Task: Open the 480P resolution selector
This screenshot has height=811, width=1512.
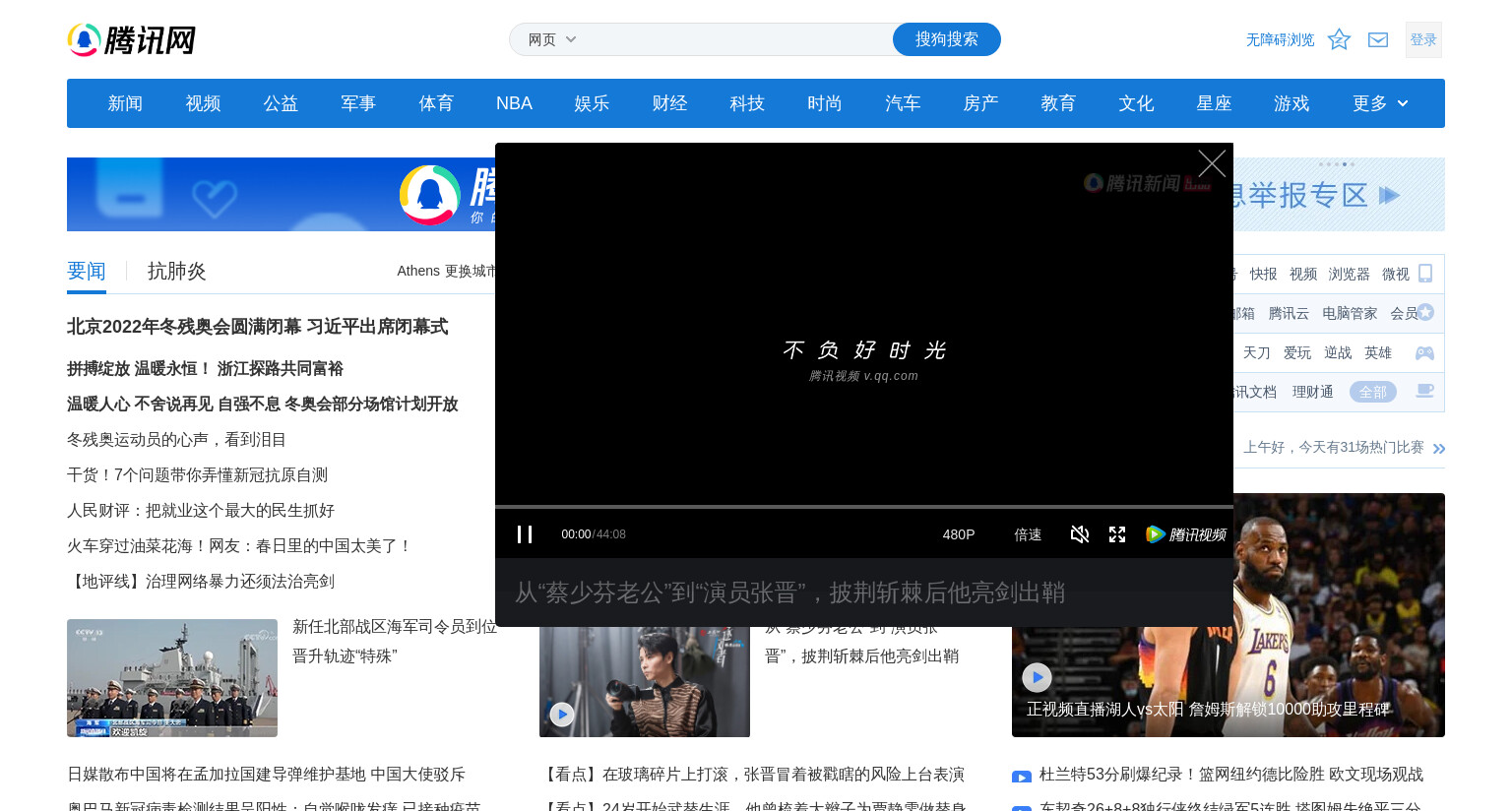Action: coord(959,534)
